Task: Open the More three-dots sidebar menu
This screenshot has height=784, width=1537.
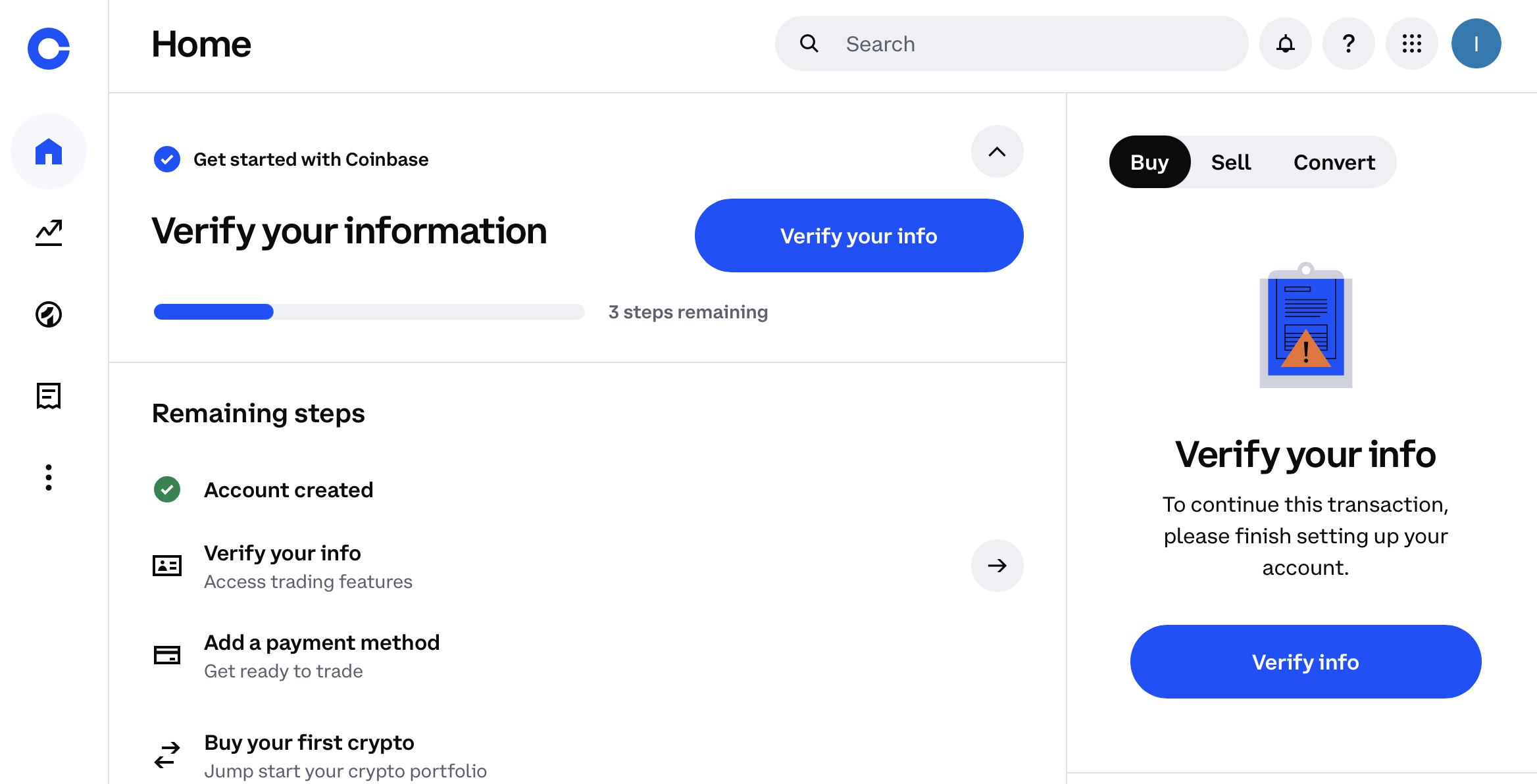Action: tap(49, 478)
